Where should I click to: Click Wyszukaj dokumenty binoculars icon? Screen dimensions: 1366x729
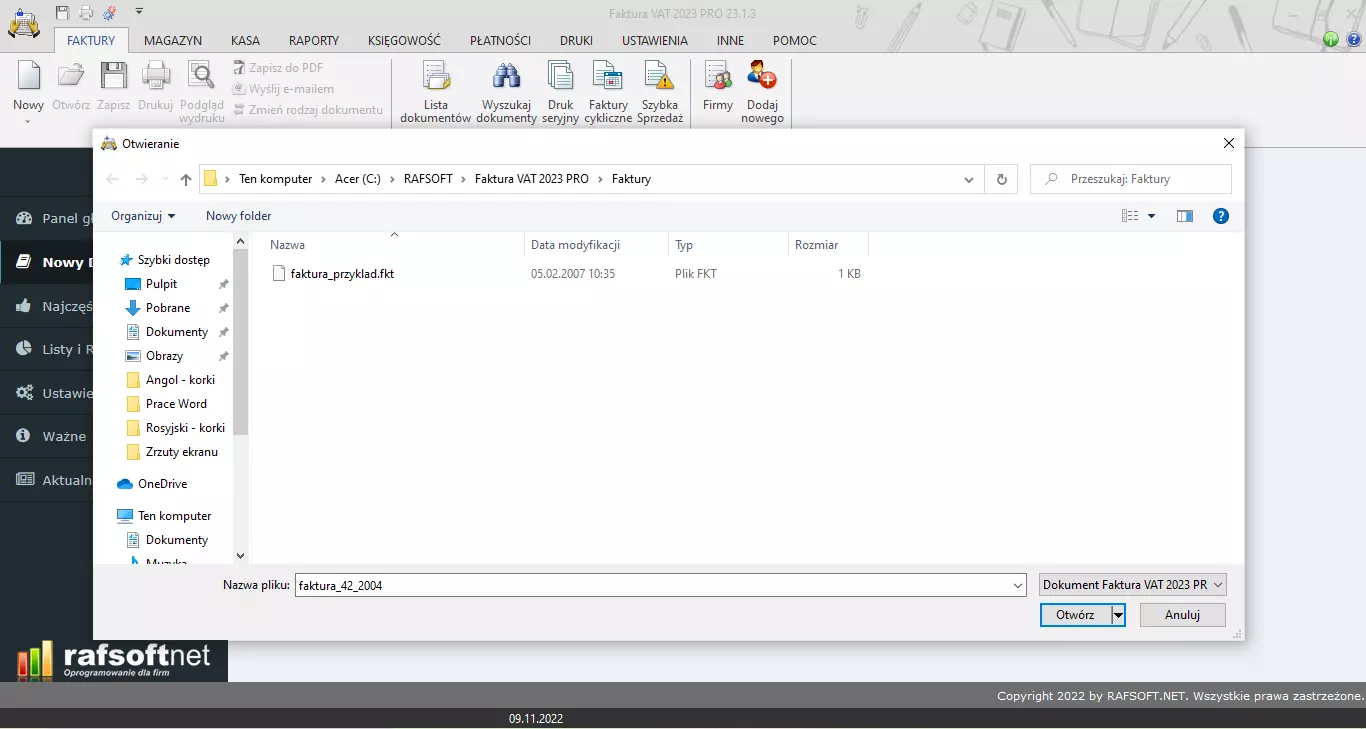[506, 90]
